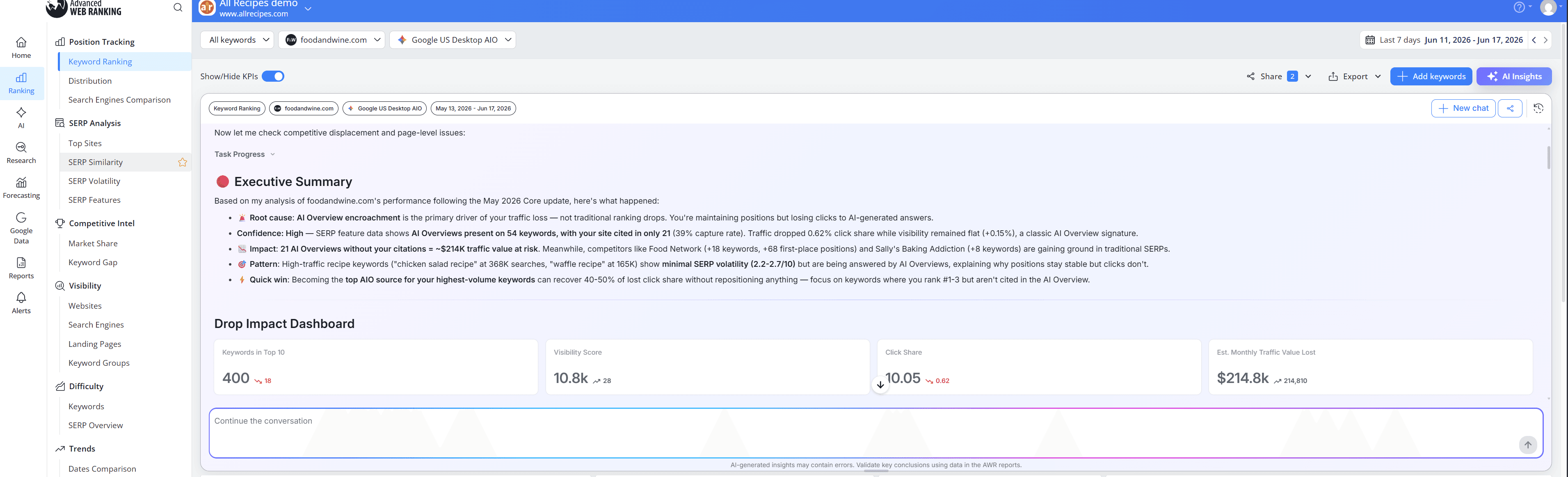The width and height of the screenshot is (1568, 477).
Task: Open SERP Features menu item
Action: pyautogui.click(x=94, y=200)
